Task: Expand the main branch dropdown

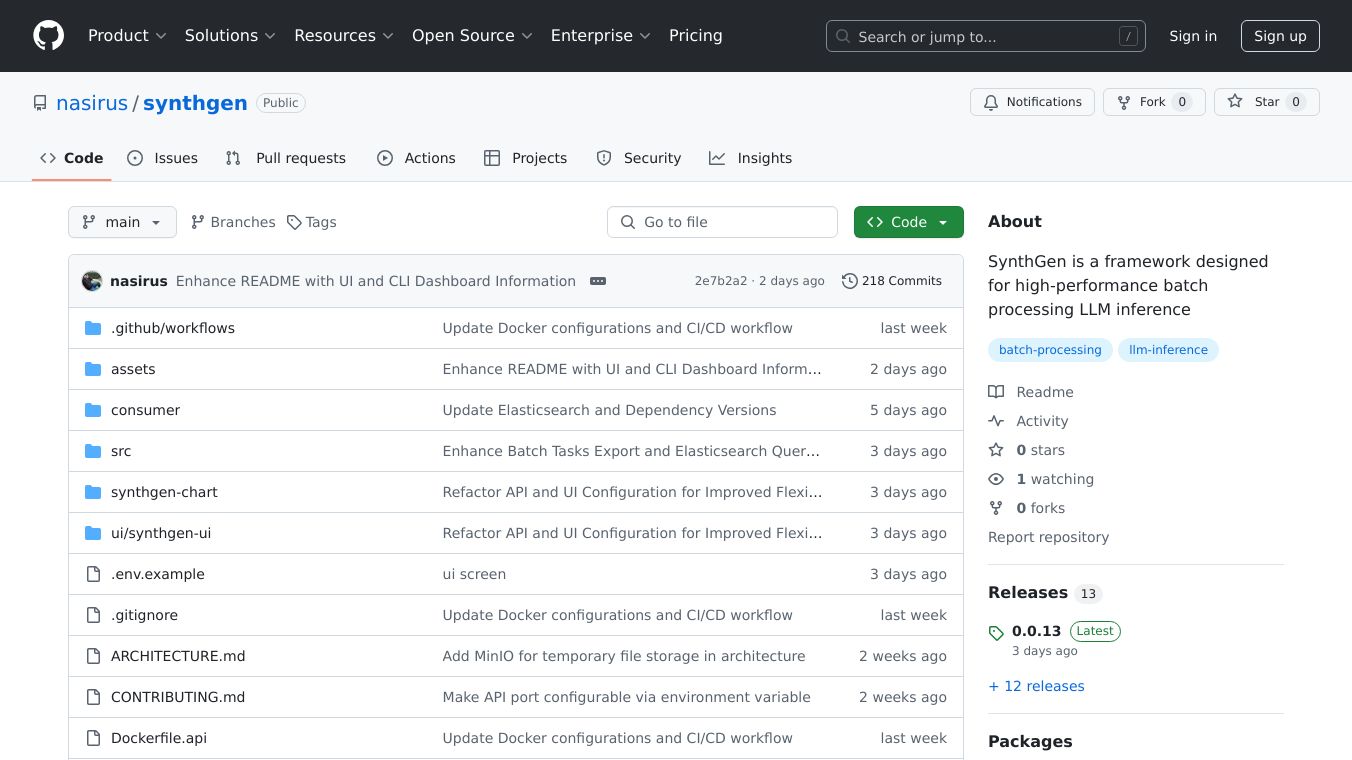Action: 122,222
